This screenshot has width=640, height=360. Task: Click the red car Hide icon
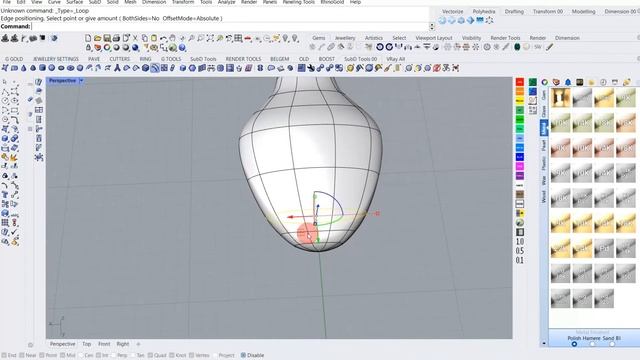coord(248,38)
